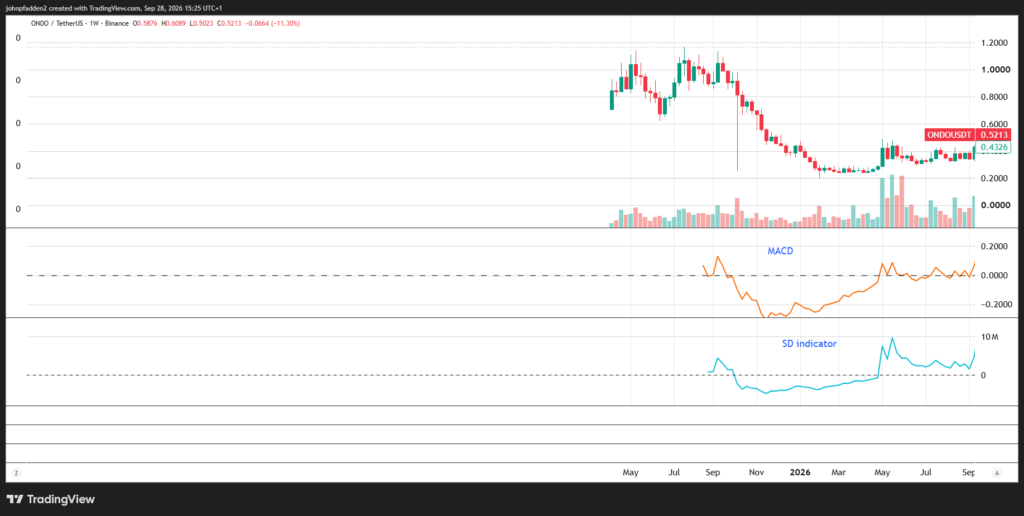
Task: Select the SD indicator label
Action: coord(809,344)
